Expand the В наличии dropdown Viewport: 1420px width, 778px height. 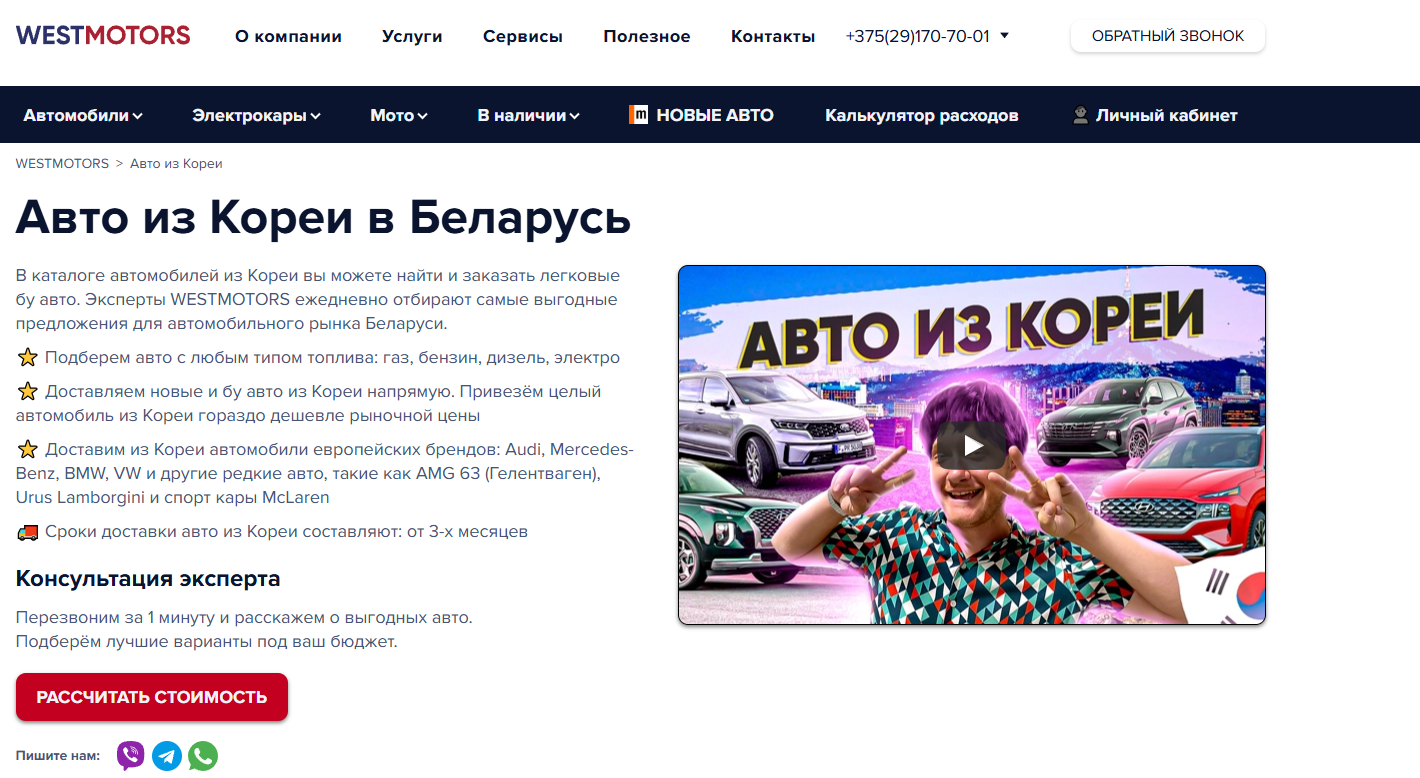point(528,115)
